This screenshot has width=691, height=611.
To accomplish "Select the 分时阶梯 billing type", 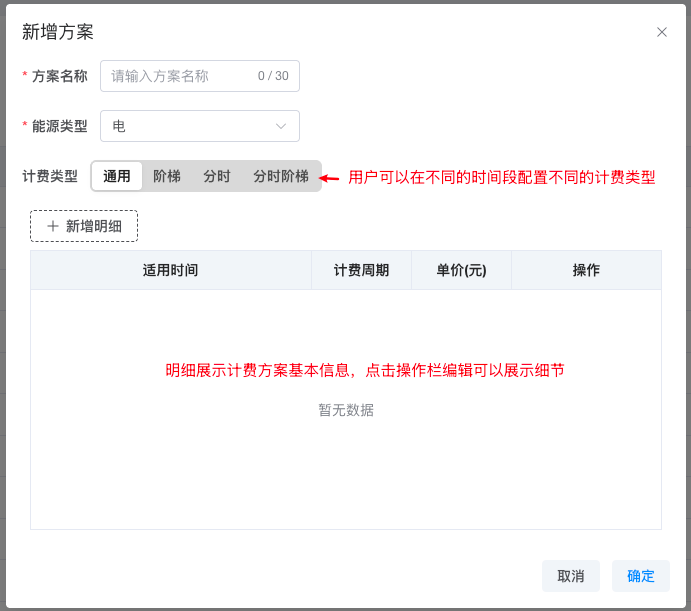I will click(280, 176).
